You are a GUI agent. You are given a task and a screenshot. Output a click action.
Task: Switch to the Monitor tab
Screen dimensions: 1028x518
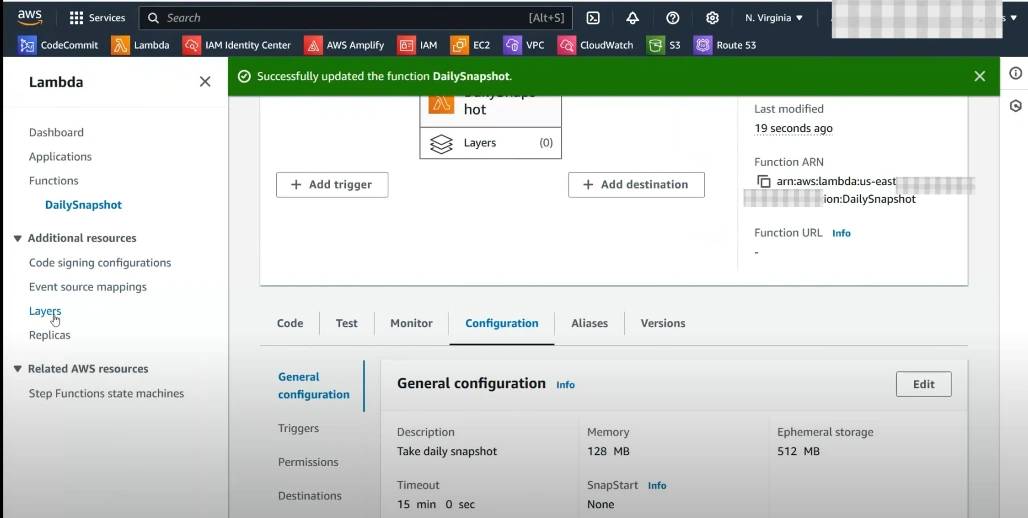pos(411,323)
